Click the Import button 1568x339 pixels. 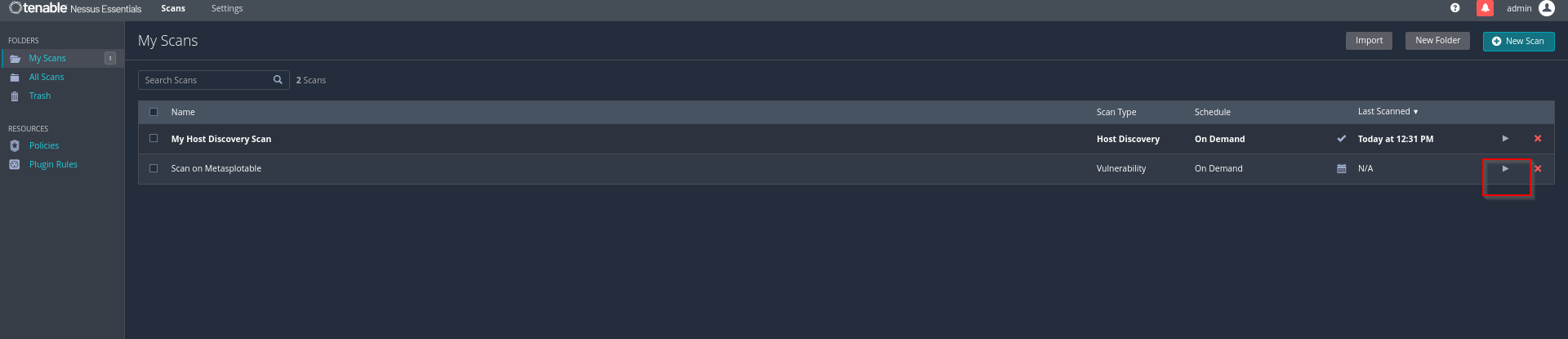[x=1369, y=41]
